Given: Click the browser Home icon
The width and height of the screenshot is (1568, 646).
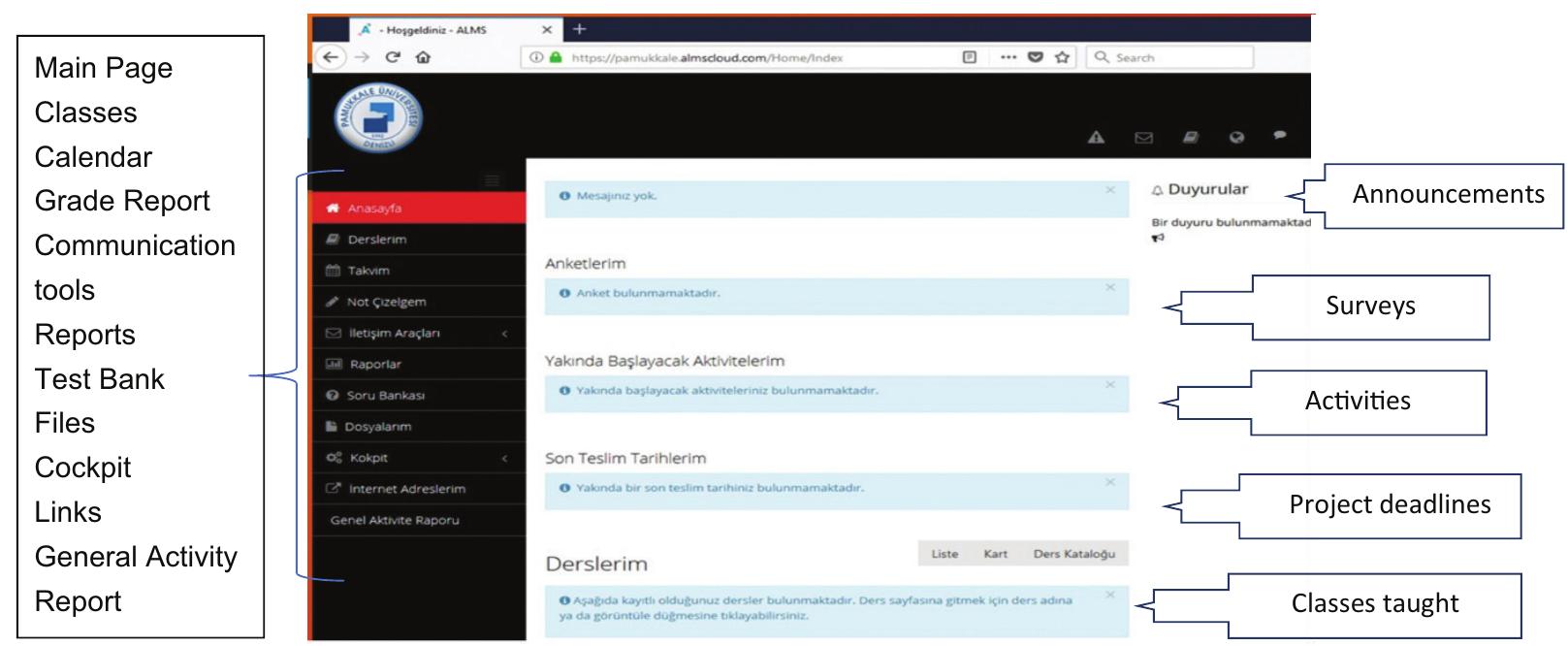Looking at the screenshot, I should point(423,57).
